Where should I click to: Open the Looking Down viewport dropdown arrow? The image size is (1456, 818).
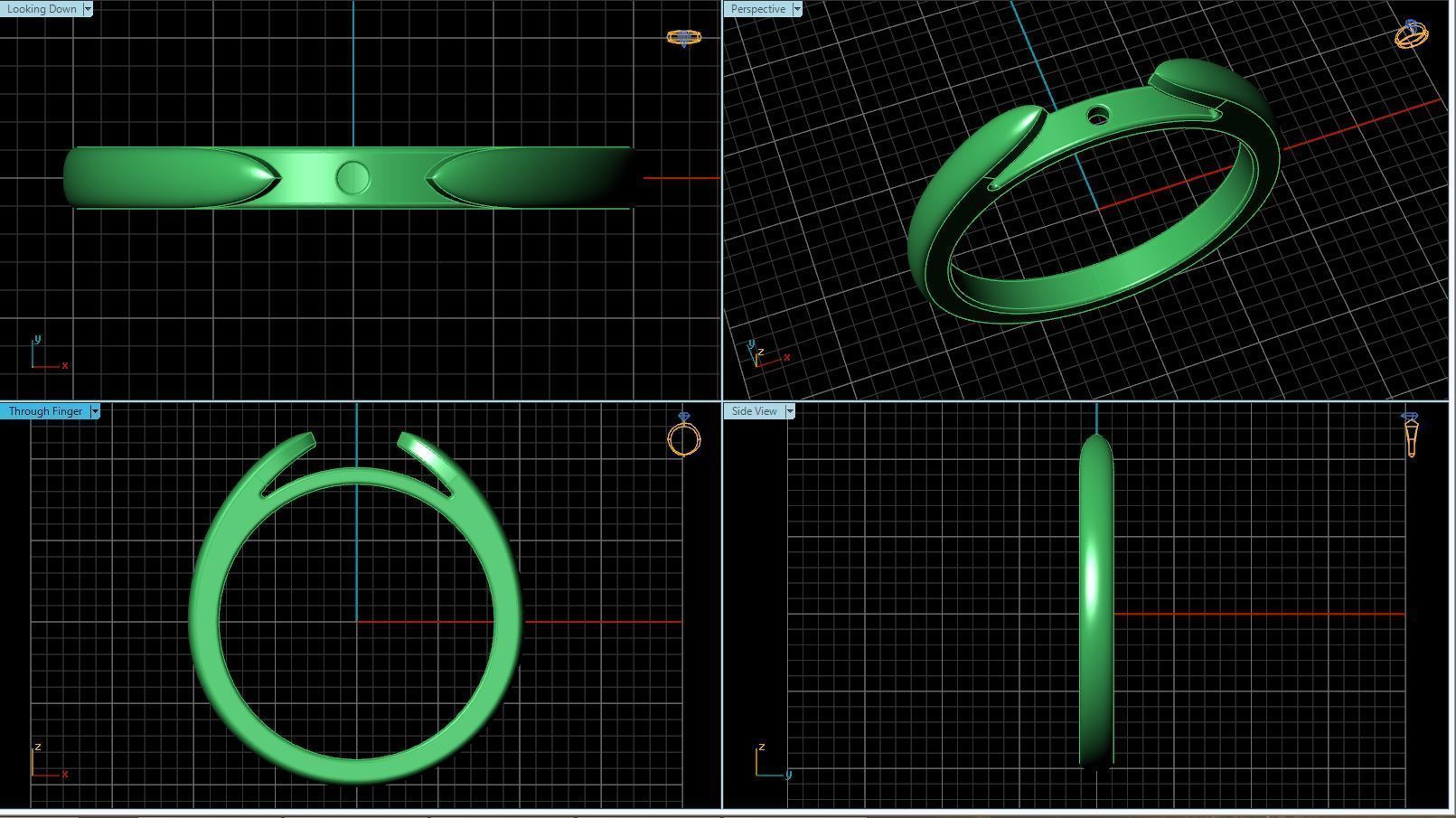point(88,9)
